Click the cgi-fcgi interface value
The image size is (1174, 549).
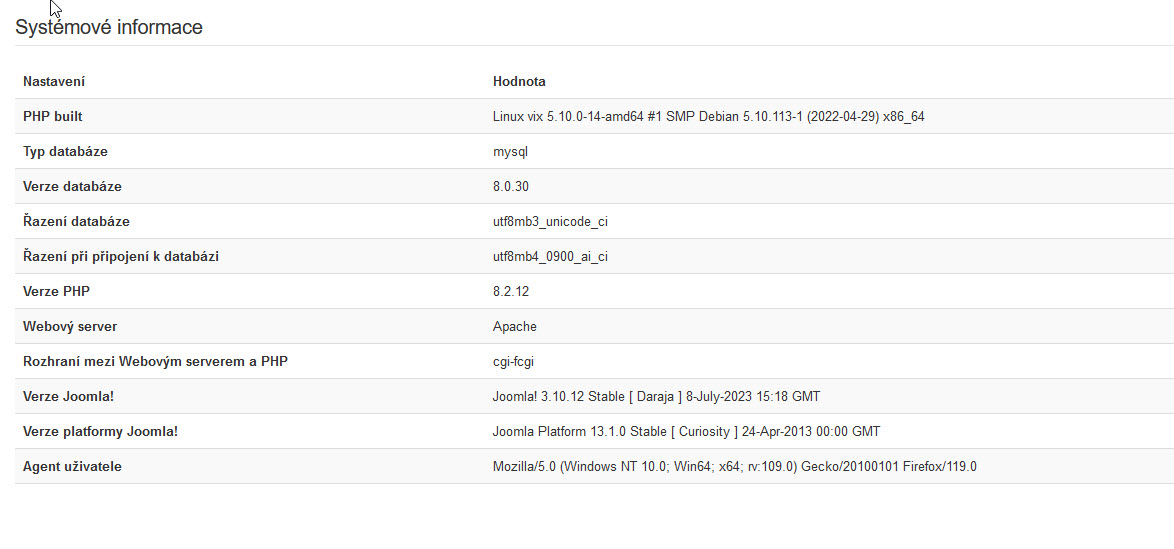513,362
